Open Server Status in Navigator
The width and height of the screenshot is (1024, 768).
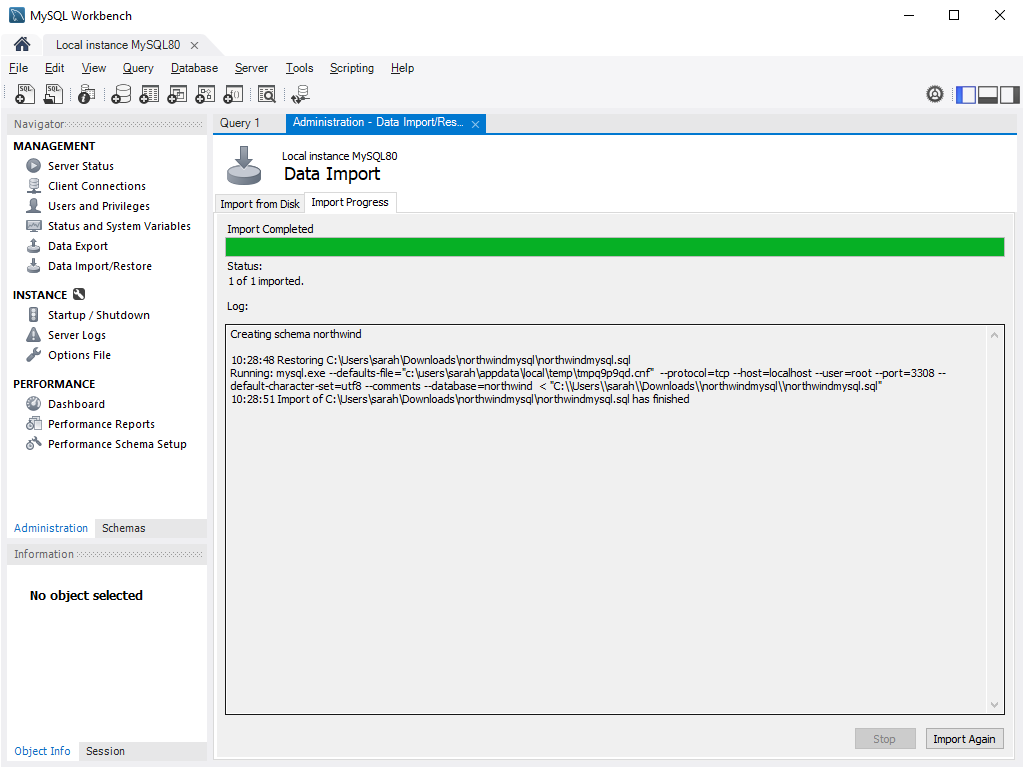(80, 166)
